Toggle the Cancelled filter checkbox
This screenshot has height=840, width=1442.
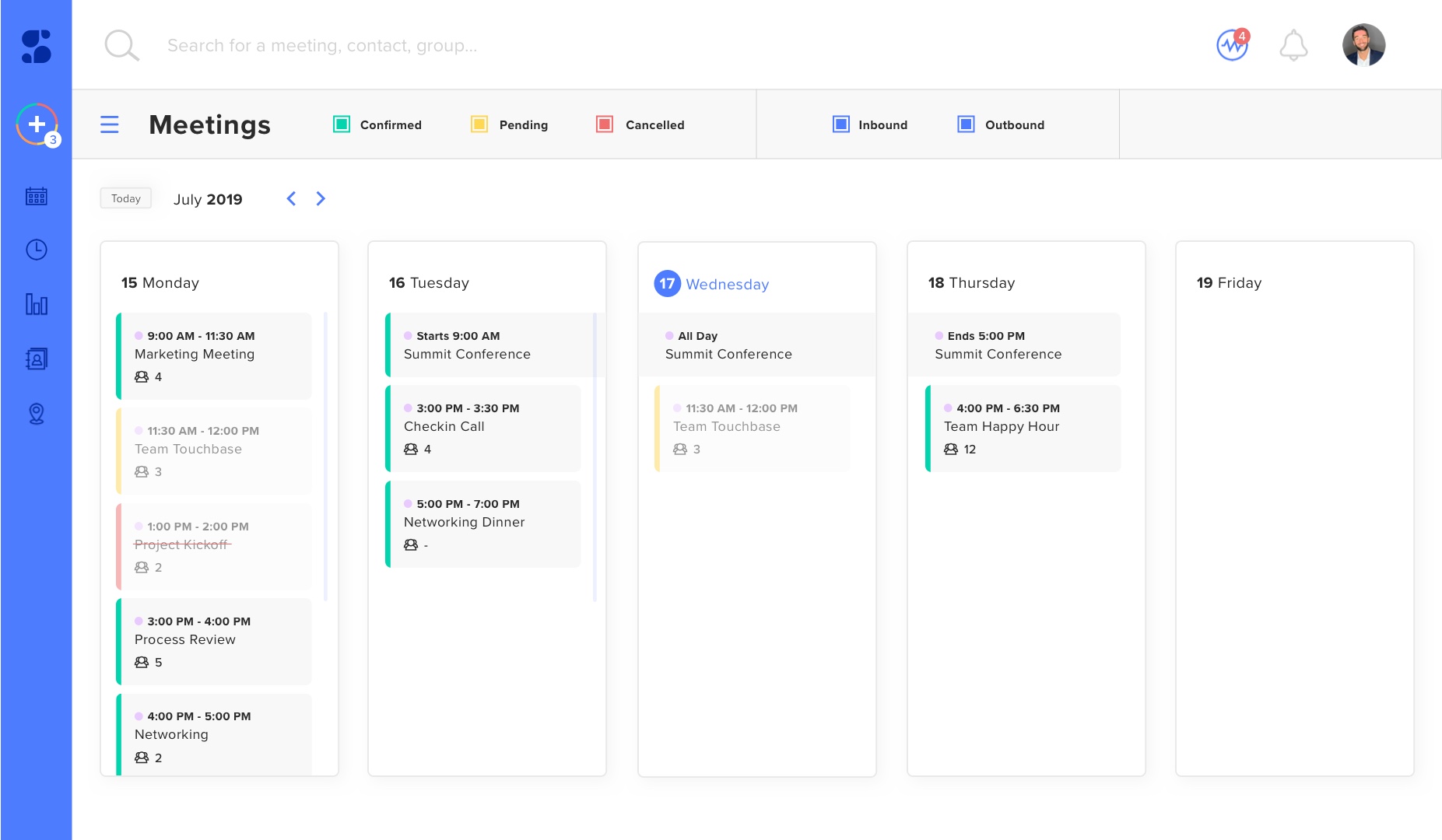pyautogui.click(x=605, y=124)
